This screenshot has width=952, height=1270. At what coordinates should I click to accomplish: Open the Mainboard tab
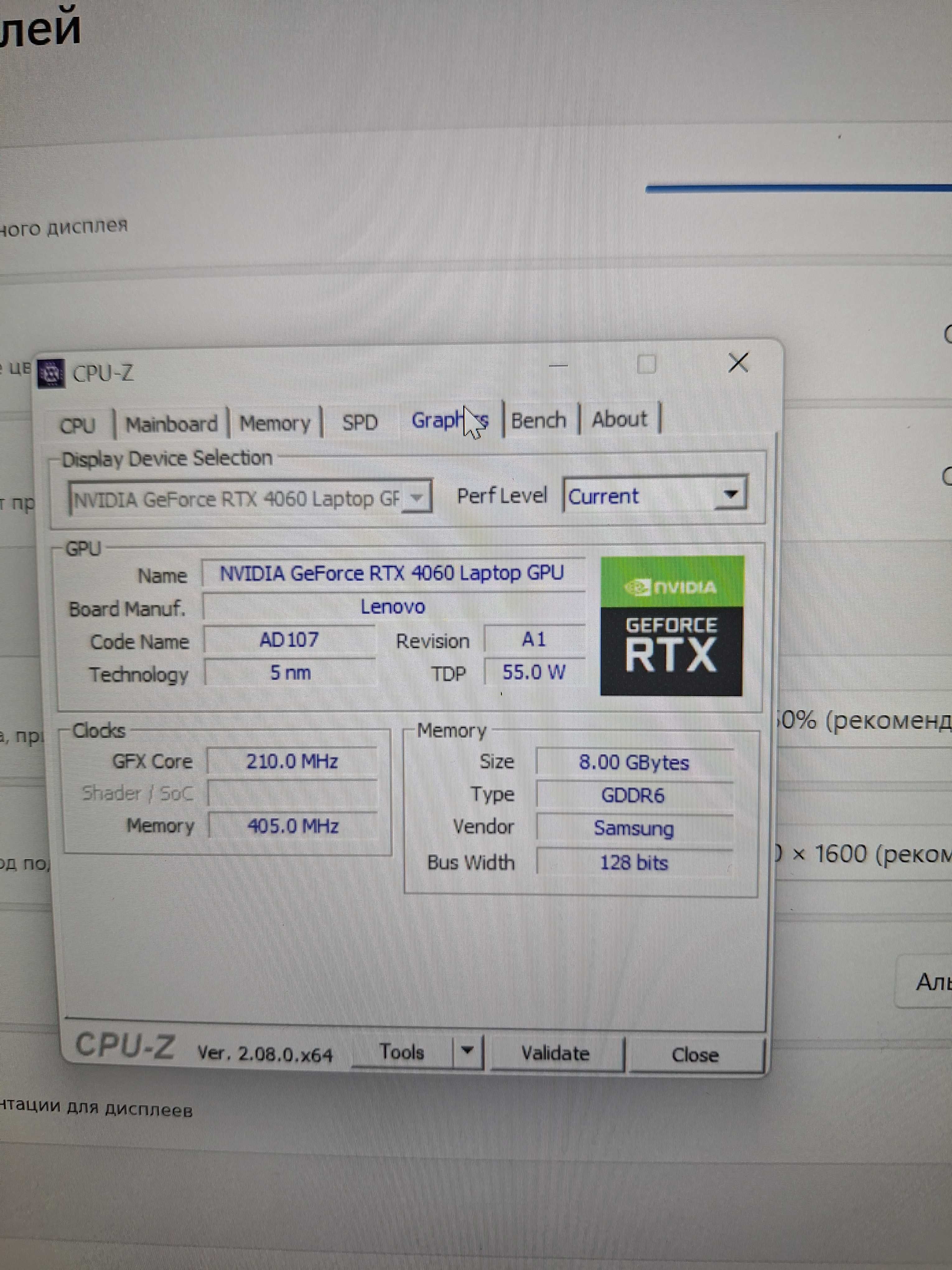point(172,424)
